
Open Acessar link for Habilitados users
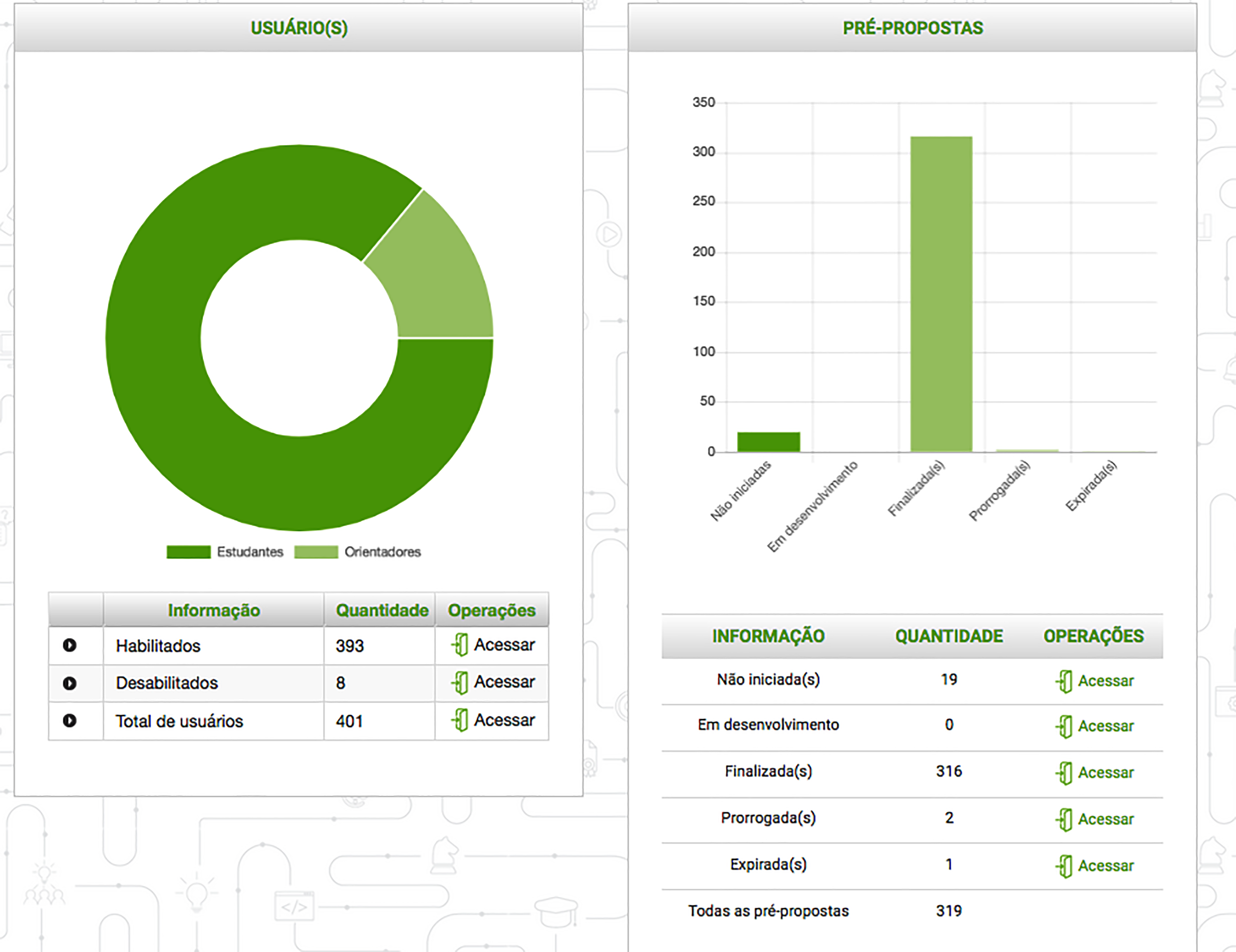click(504, 645)
